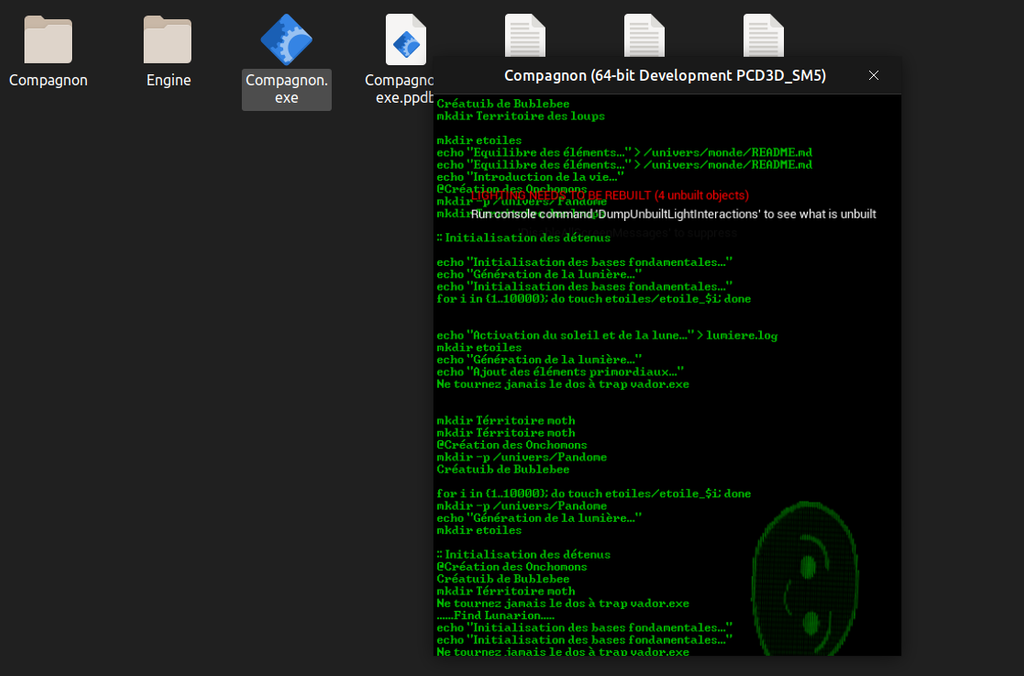Click the green smiley face in the game window
The width and height of the screenshot is (1024, 676).
(x=806, y=580)
